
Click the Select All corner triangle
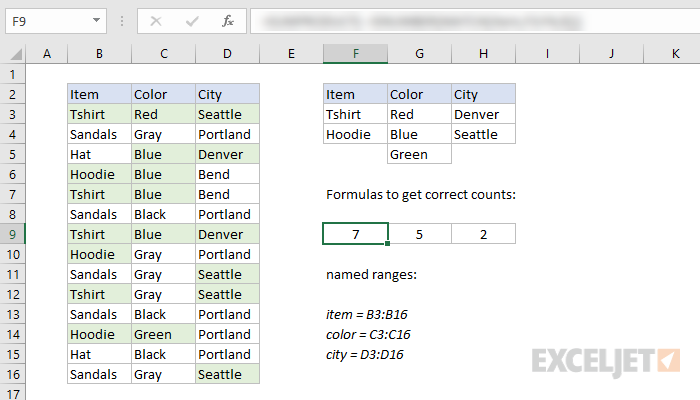coord(13,54)
